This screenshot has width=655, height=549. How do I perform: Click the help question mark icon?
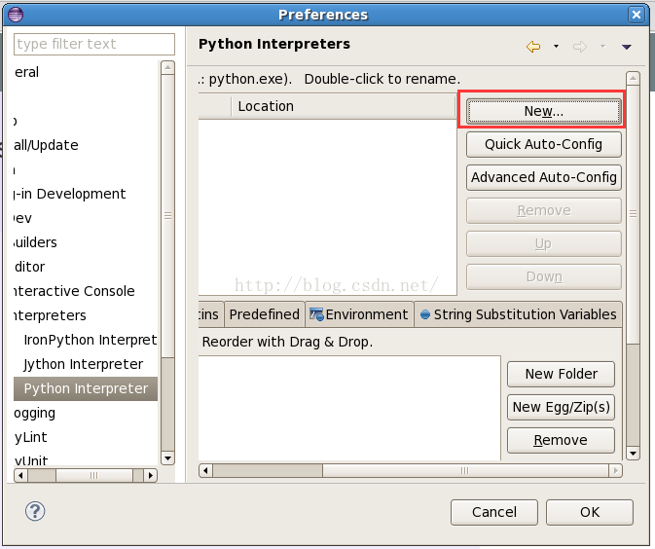[x=35, y=511]
